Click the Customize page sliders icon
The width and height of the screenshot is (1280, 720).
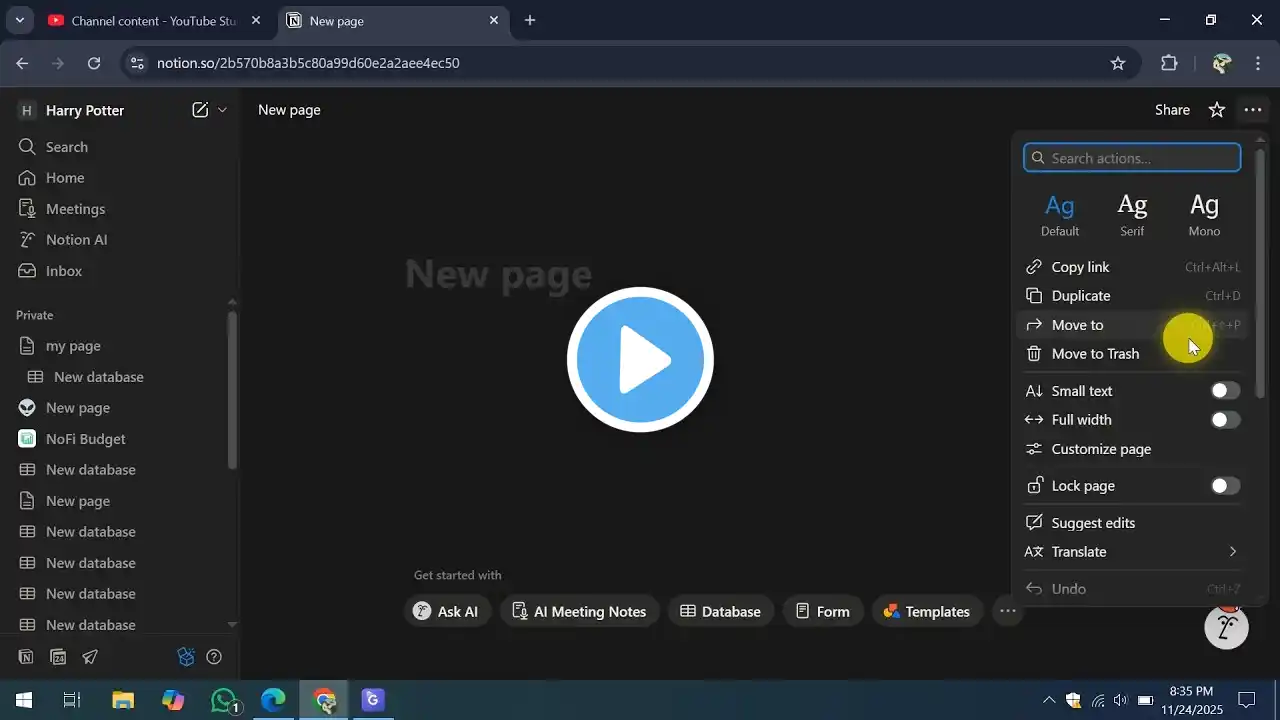point(1034,449)
